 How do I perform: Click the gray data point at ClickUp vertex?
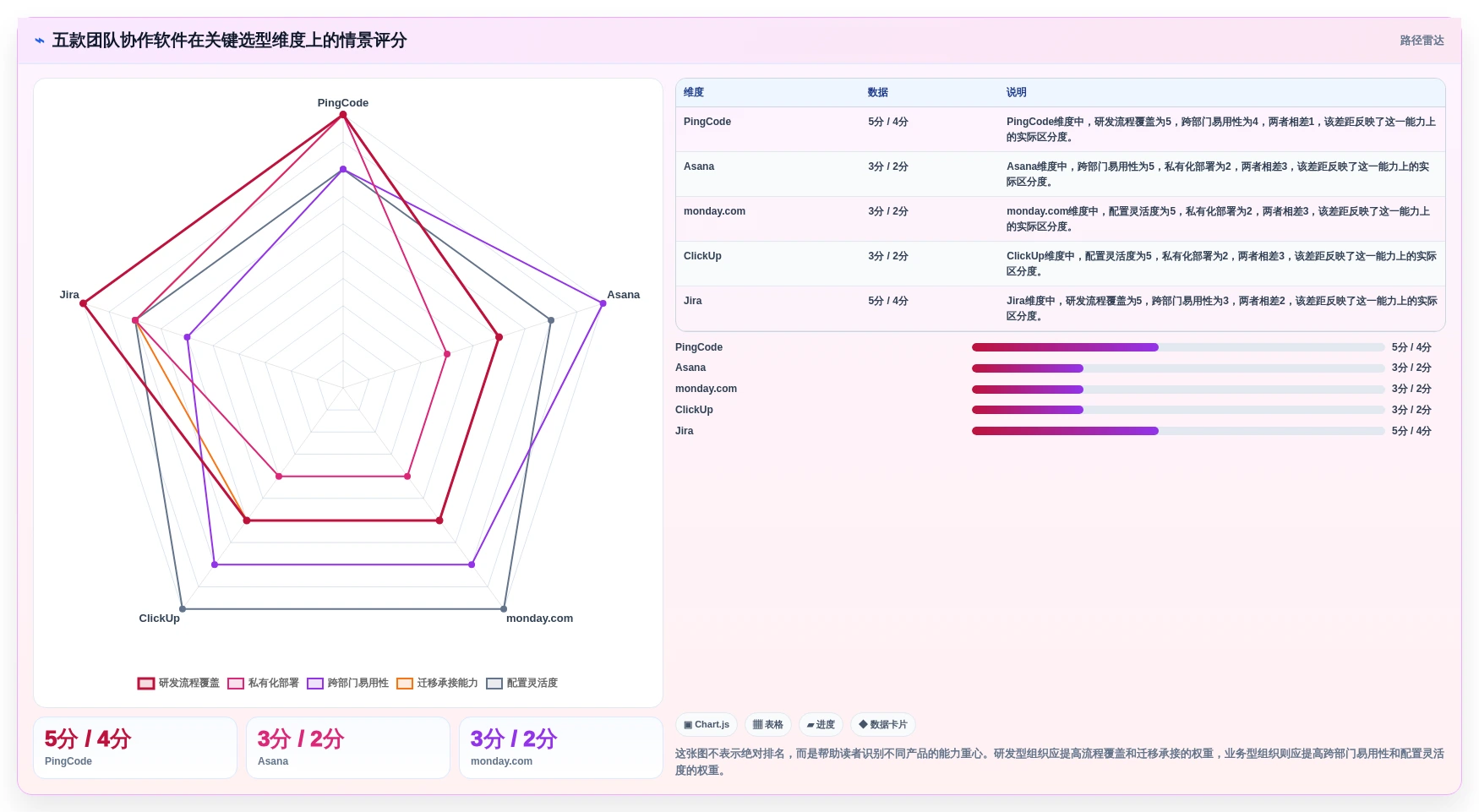coord(183,608)
